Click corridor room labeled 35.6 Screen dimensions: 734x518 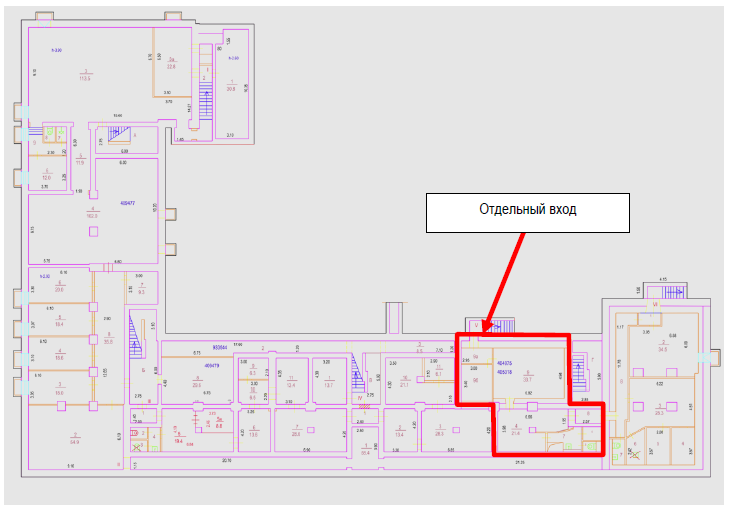click(109, 341)
